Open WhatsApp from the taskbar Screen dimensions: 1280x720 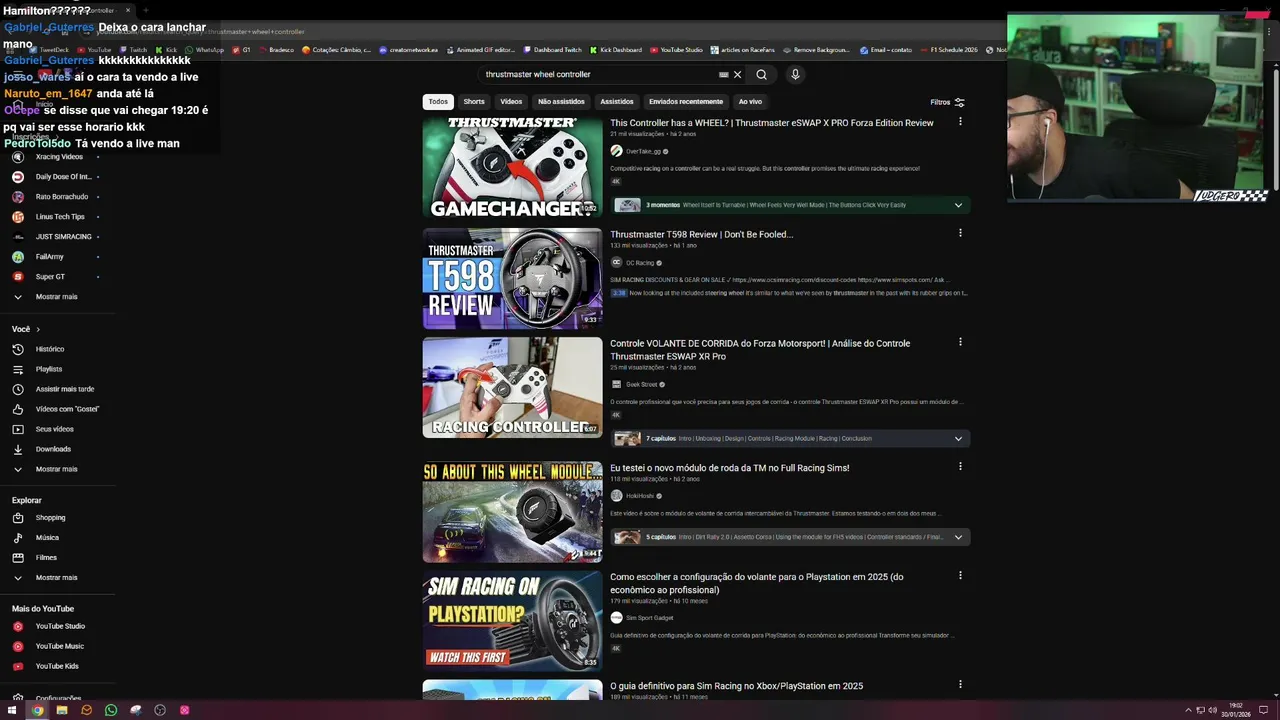111,710
